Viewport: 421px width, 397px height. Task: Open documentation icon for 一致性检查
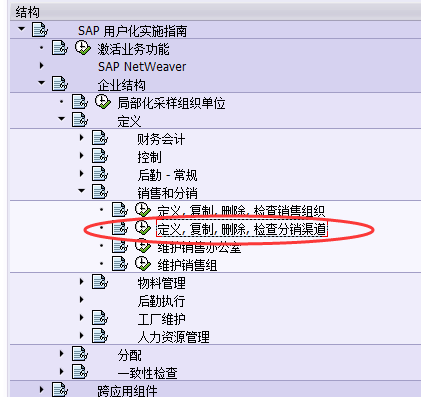(x=80, y=372)
